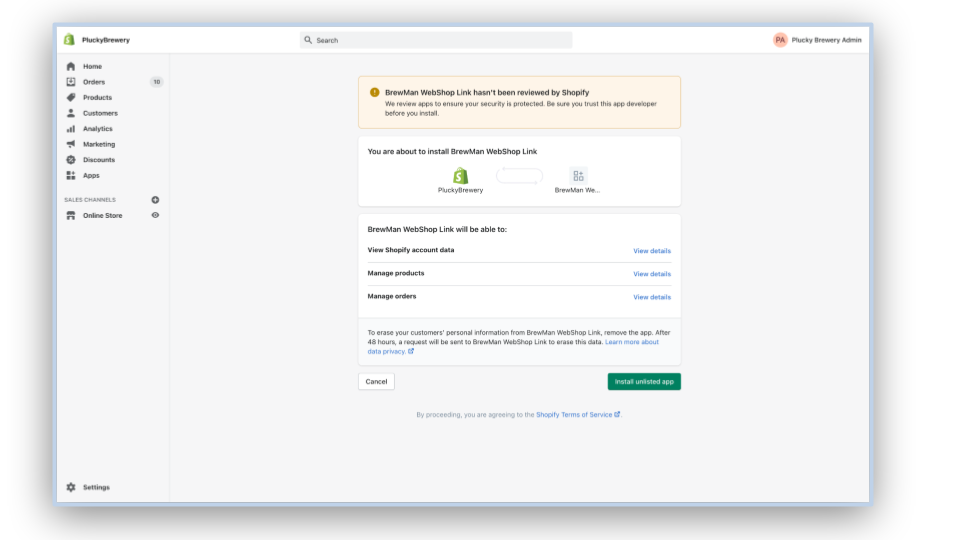Add a sales channel with the plus icon
Screen dimensions: 960x540
click(x=156, y=200)
